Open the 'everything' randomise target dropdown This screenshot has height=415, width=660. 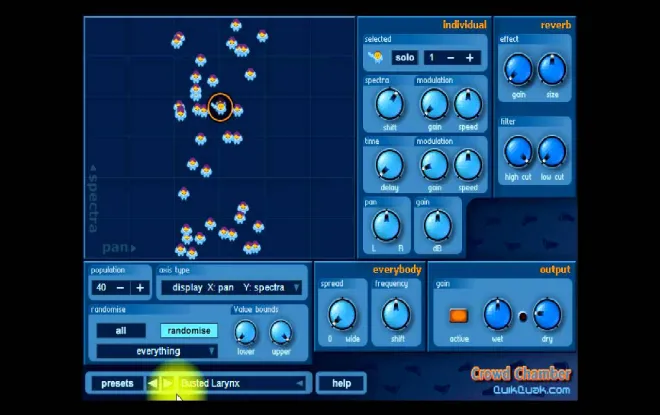(x=157, y=351)
